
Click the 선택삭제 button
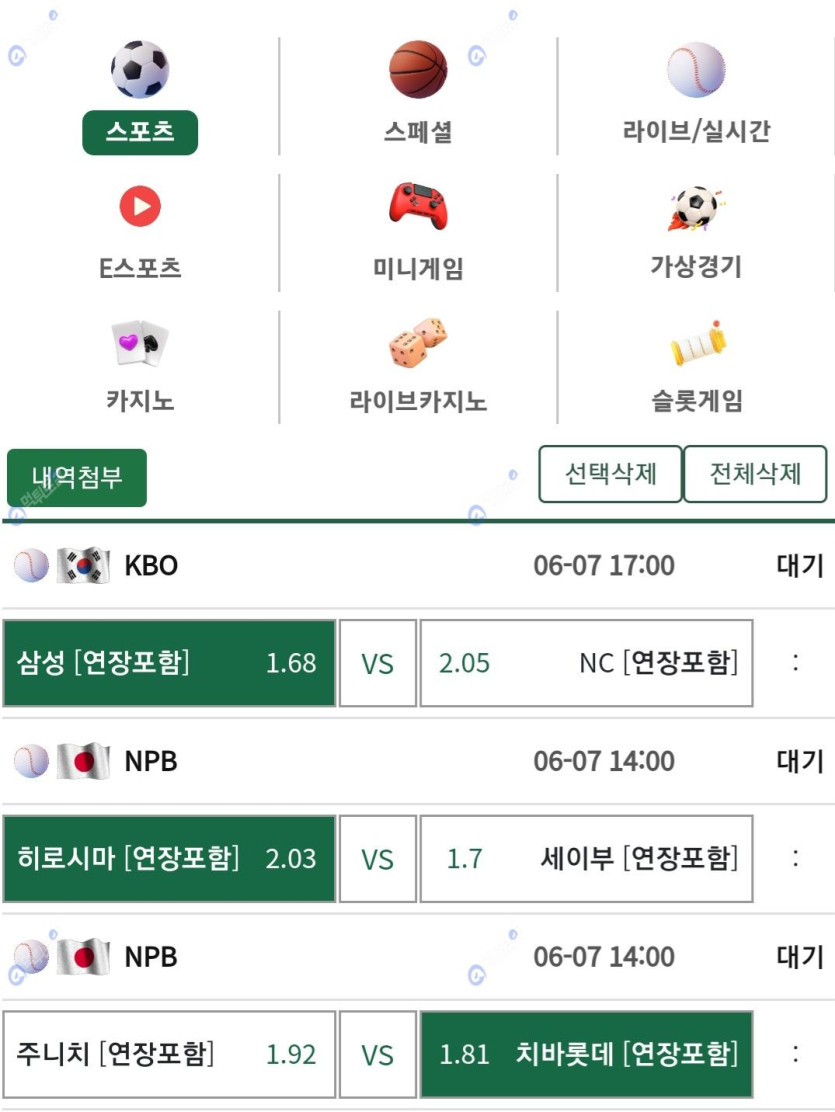point(610,474)
